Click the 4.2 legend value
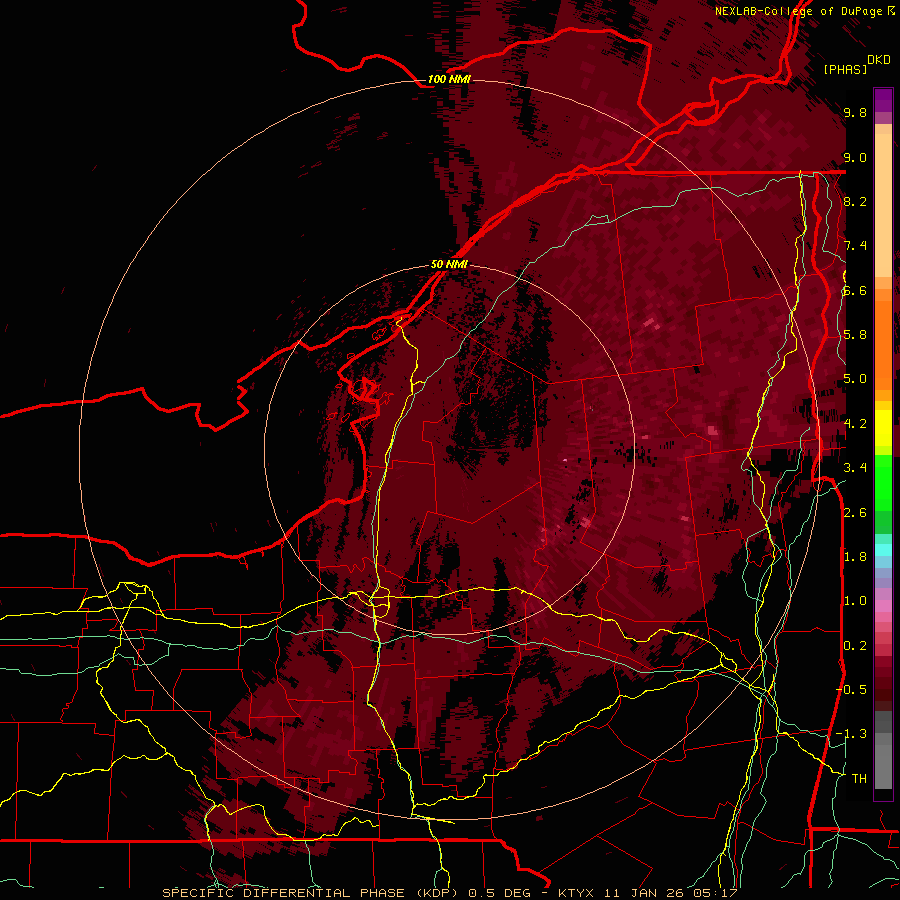The image size is (900, 900). [x=855, y=424]
